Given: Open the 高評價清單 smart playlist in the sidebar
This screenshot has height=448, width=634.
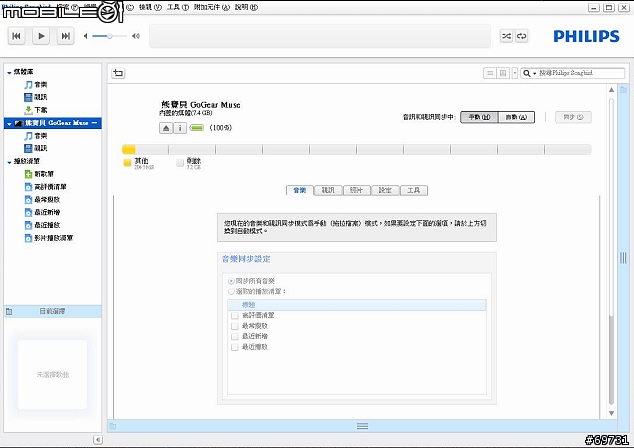Looking at the screenshot, I should click(x=46, y=187).
